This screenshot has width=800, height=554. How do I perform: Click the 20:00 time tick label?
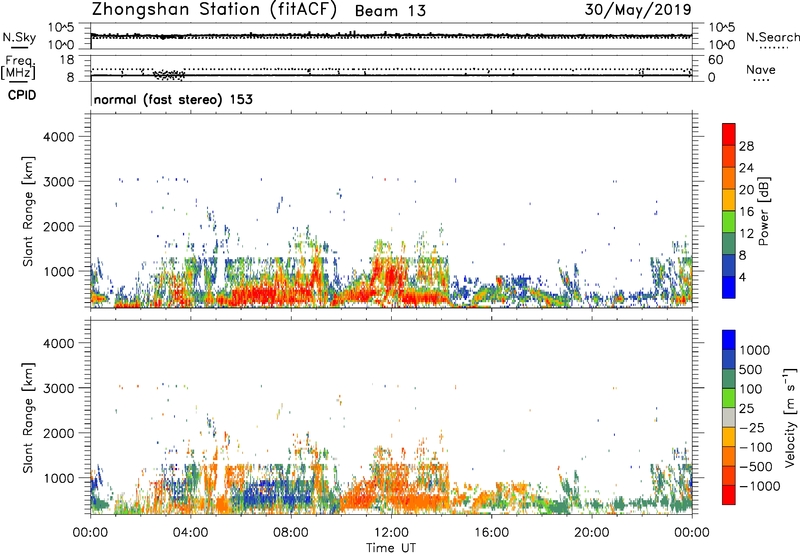click(591, 533)
